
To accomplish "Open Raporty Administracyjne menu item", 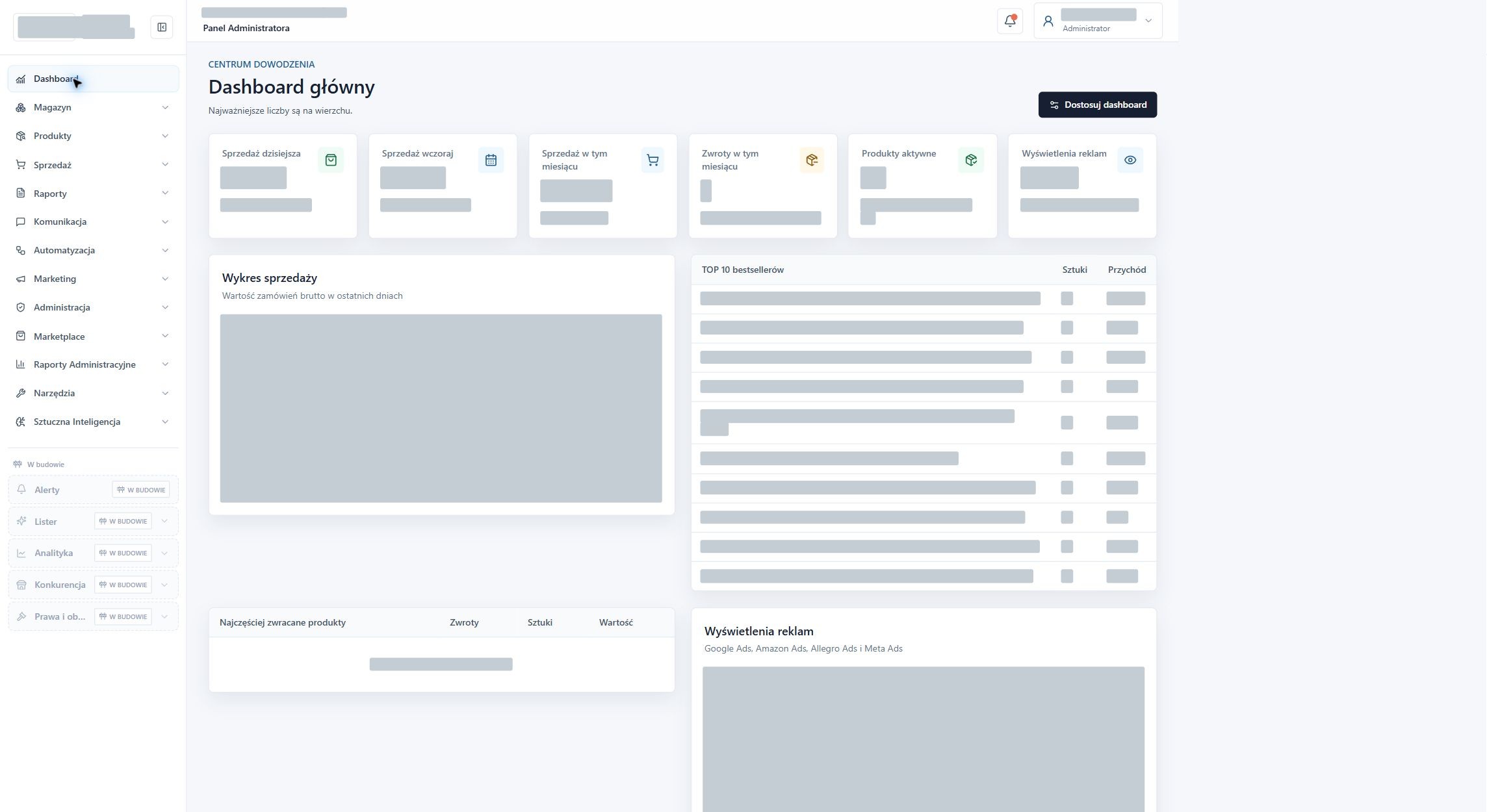I will (x=94, y=364).
